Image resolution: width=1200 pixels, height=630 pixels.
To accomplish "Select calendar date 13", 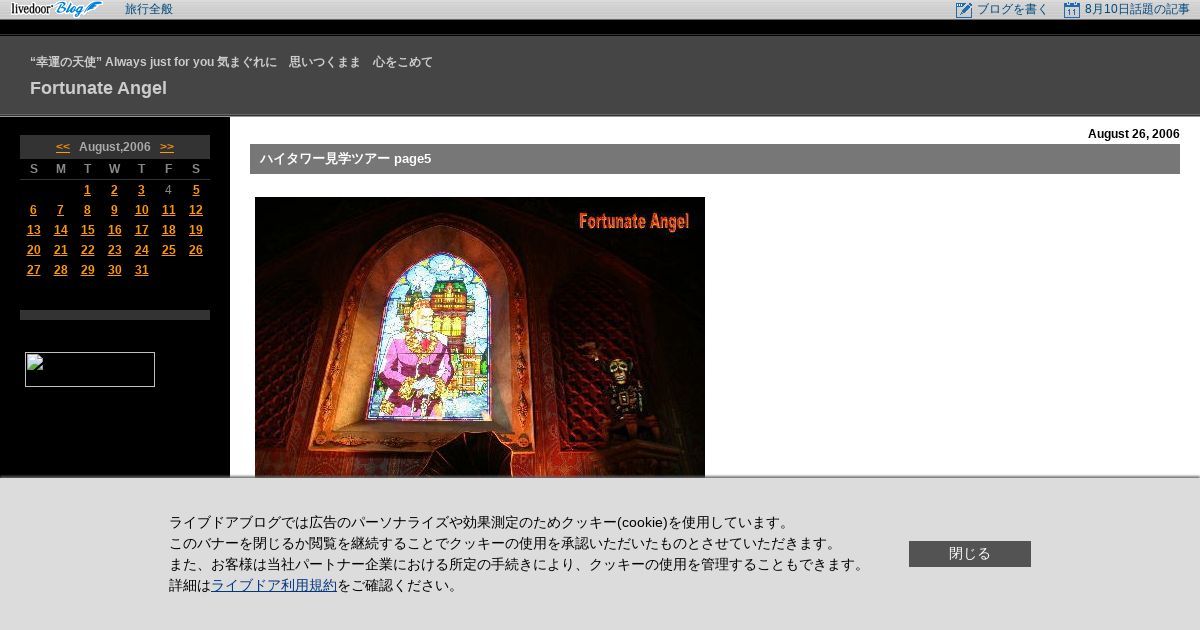I will click(33, 230).
